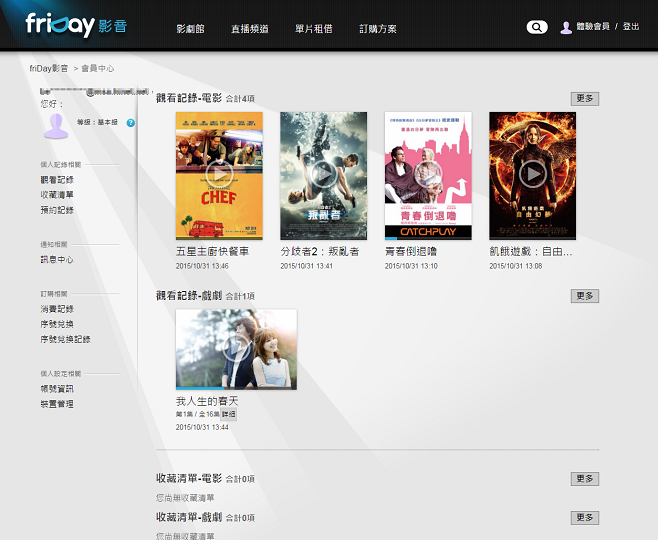
Task: Open 序號兌換 in the sidebar
Action: 57,324
